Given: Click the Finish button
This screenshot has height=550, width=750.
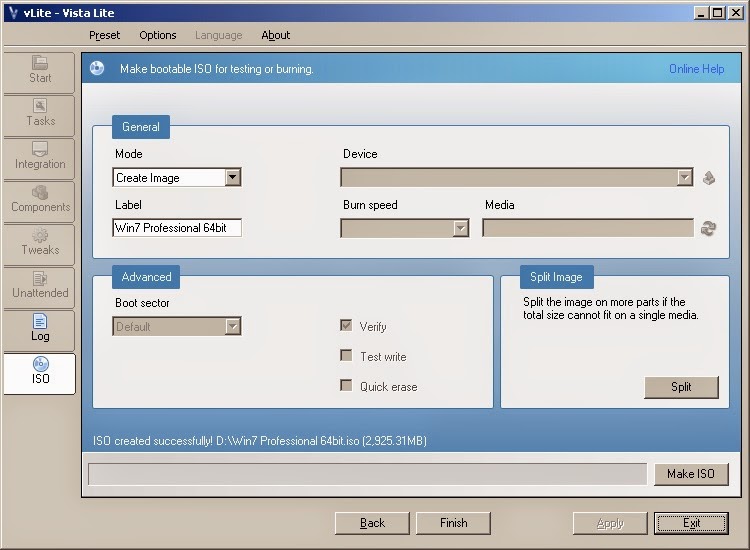Looking at the screenshot, I should point(453,523).
